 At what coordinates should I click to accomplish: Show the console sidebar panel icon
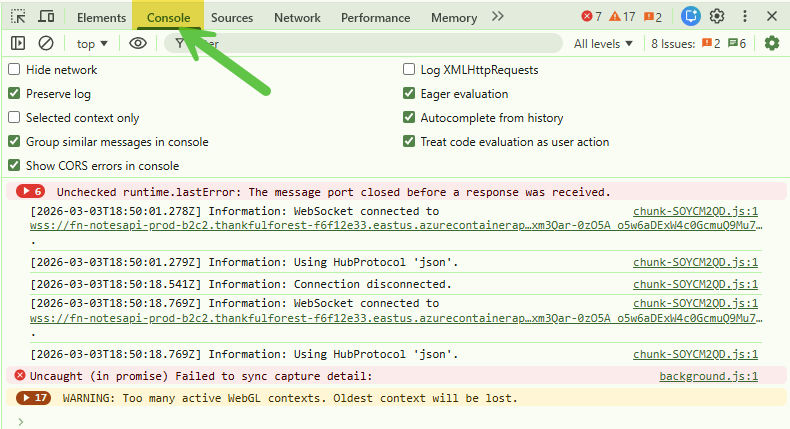[18, 43]
